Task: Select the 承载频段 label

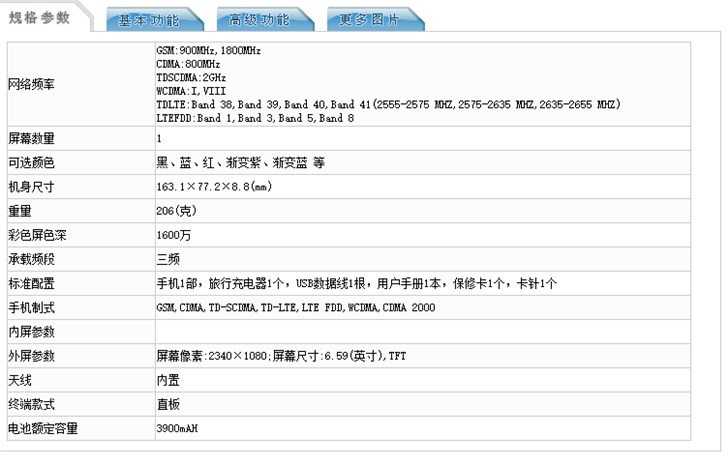Action: (x=31, y=260)
